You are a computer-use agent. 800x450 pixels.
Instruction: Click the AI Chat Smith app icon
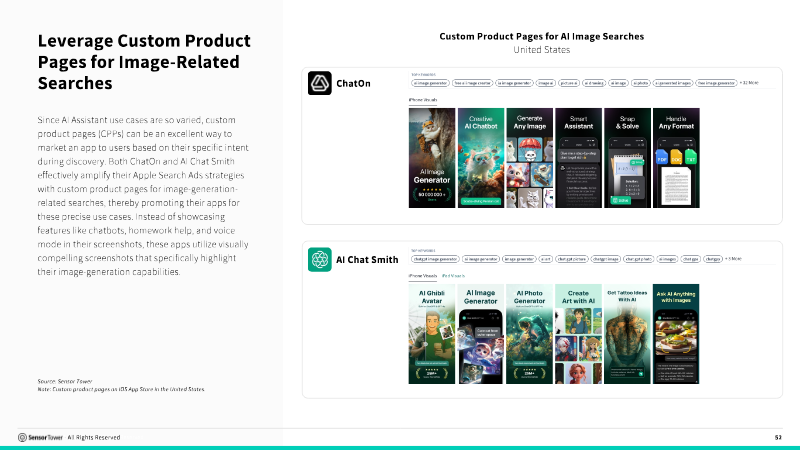click(319, 259)
